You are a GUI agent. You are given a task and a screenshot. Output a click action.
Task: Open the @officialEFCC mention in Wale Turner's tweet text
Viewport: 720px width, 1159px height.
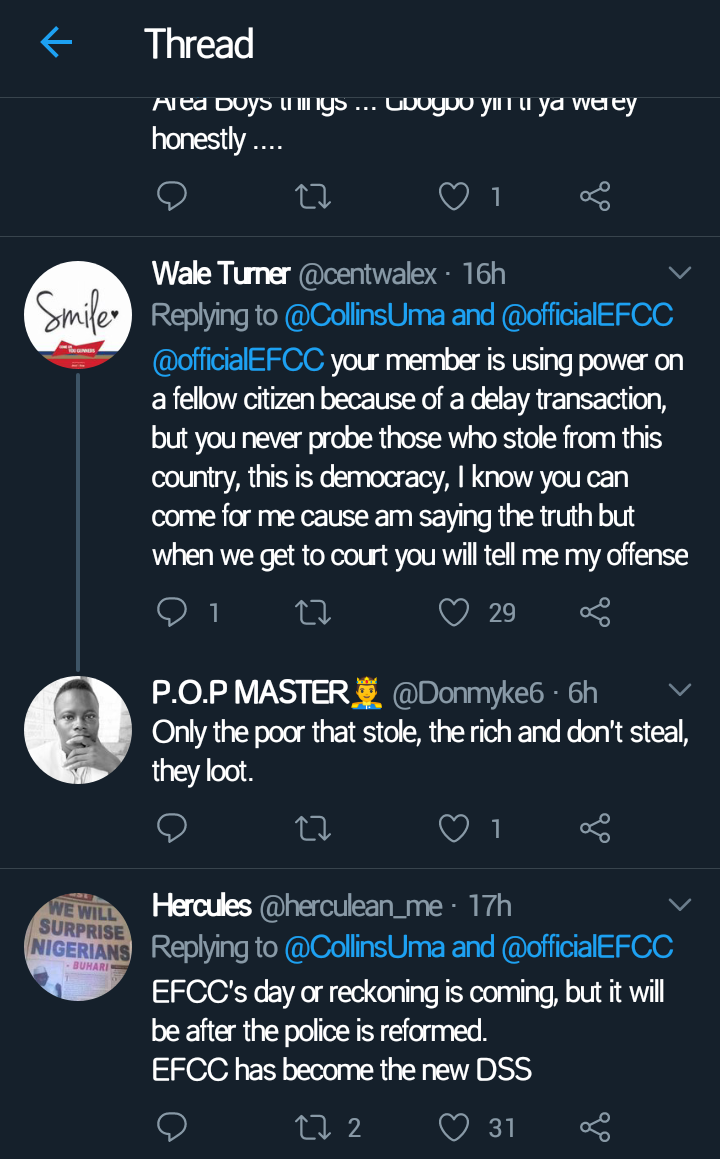click(x=237, y=359)
